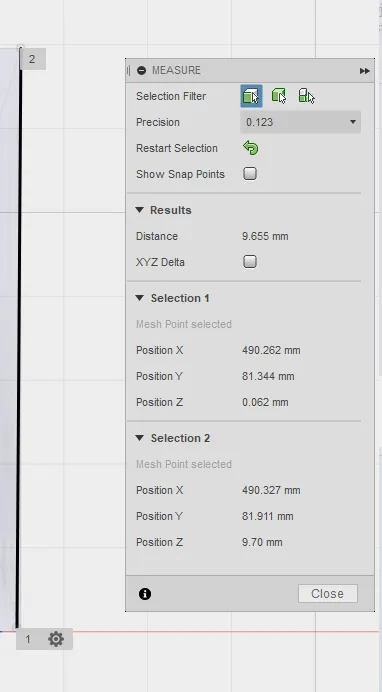
Task: Close the Measure dialog with the Close button
Action: pyautogui.click(x=328, y=594)
